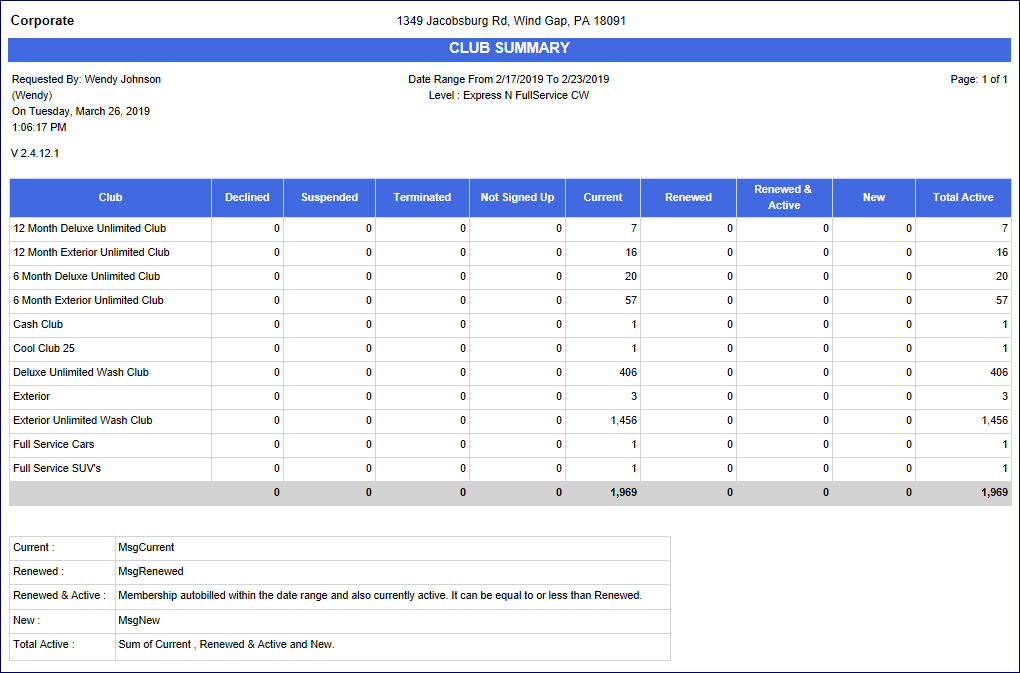
Task: Click the Club column header
Action: [110, 197]
